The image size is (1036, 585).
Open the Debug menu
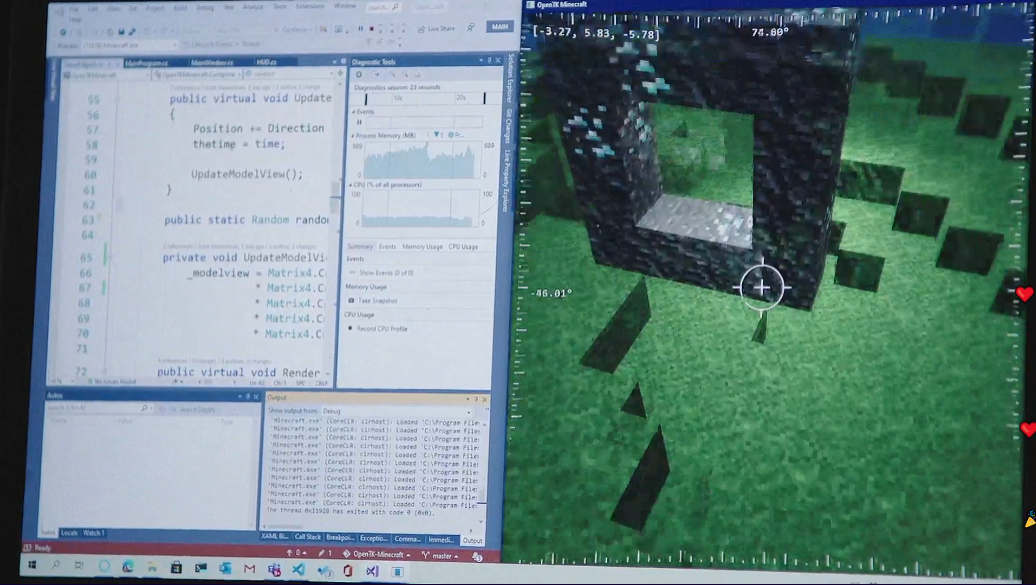(x=205, y=8)
